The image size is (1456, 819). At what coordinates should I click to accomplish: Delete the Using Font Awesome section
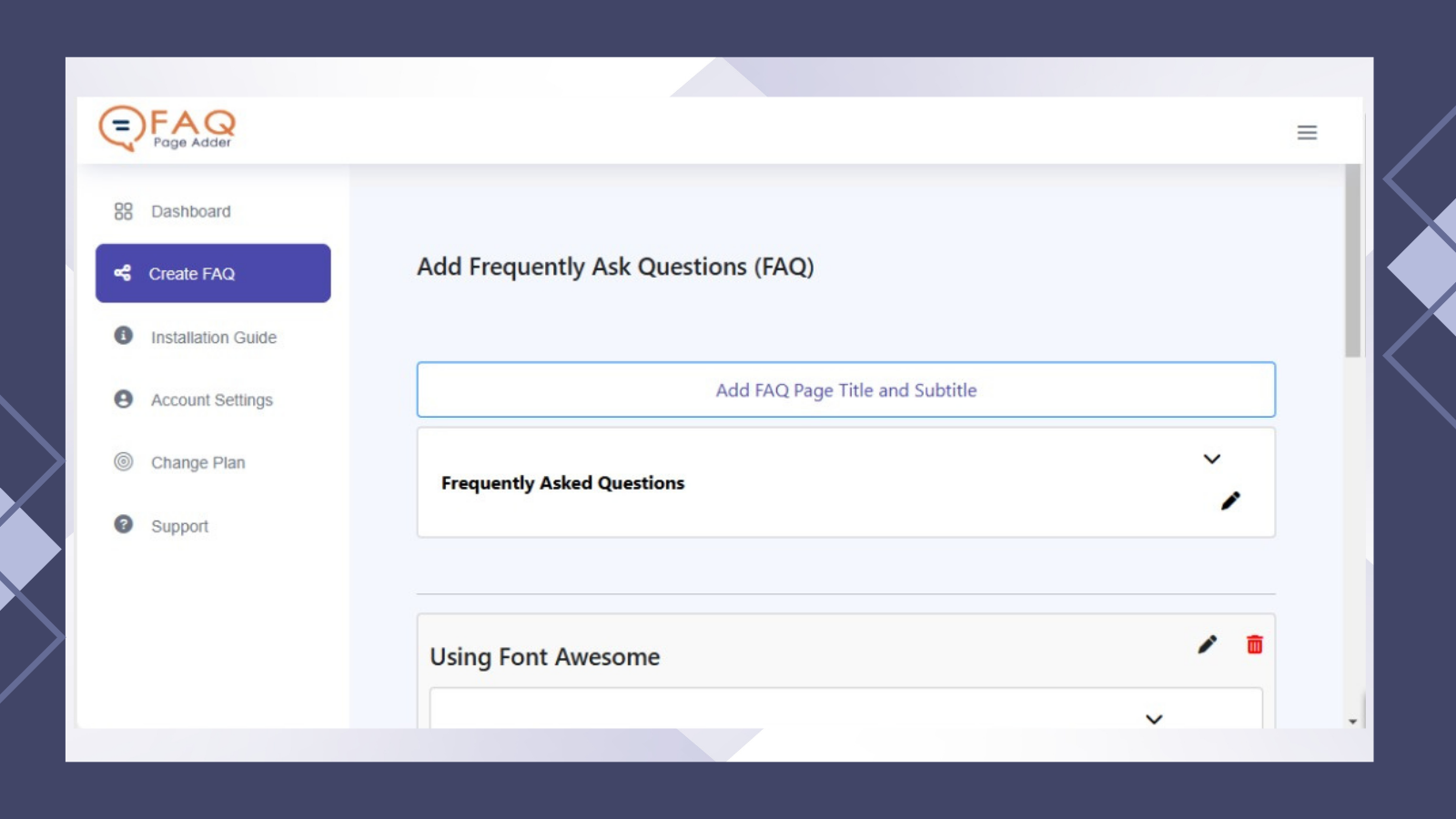1255,644
